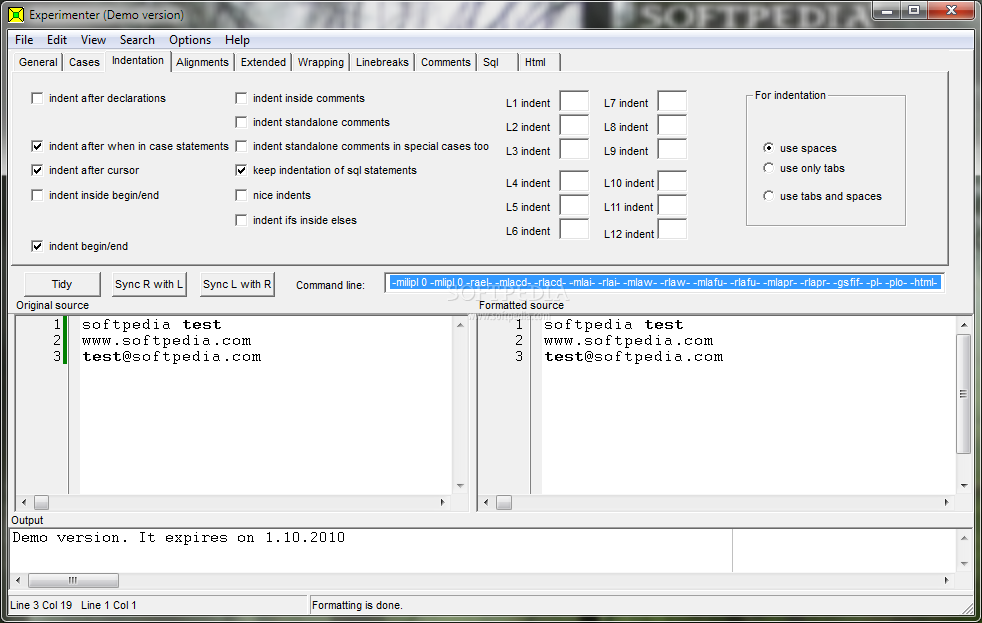
Task: Click the L4 indent field
Action: coord(574,182)
